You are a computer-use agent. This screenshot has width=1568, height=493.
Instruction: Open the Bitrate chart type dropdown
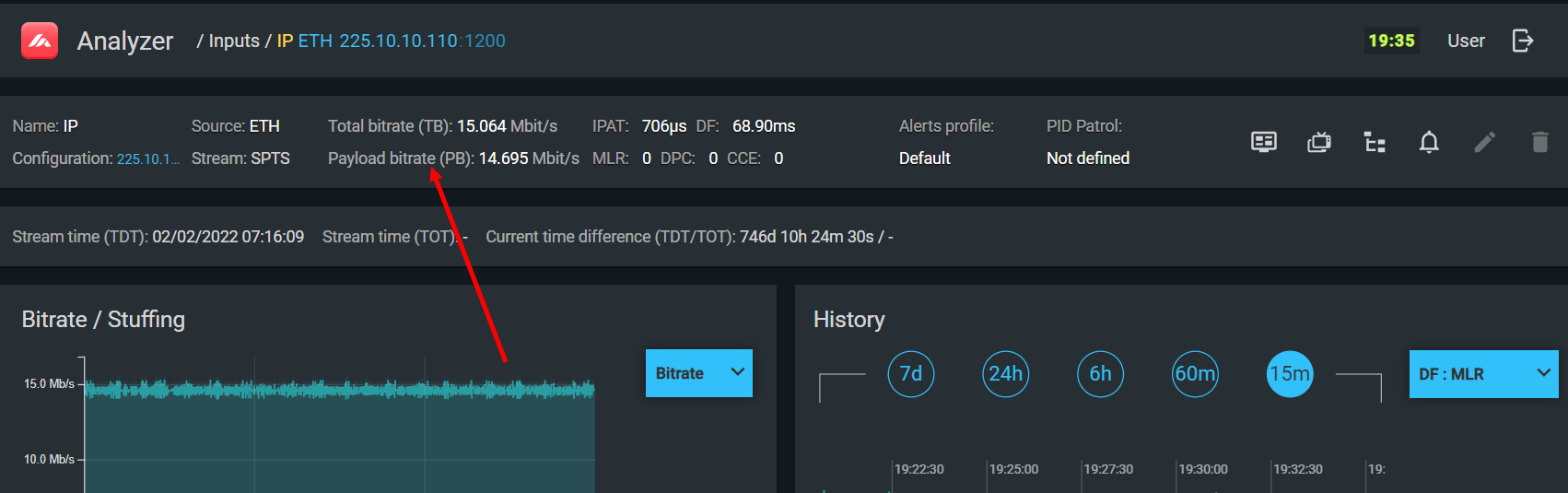coord(698,373)
